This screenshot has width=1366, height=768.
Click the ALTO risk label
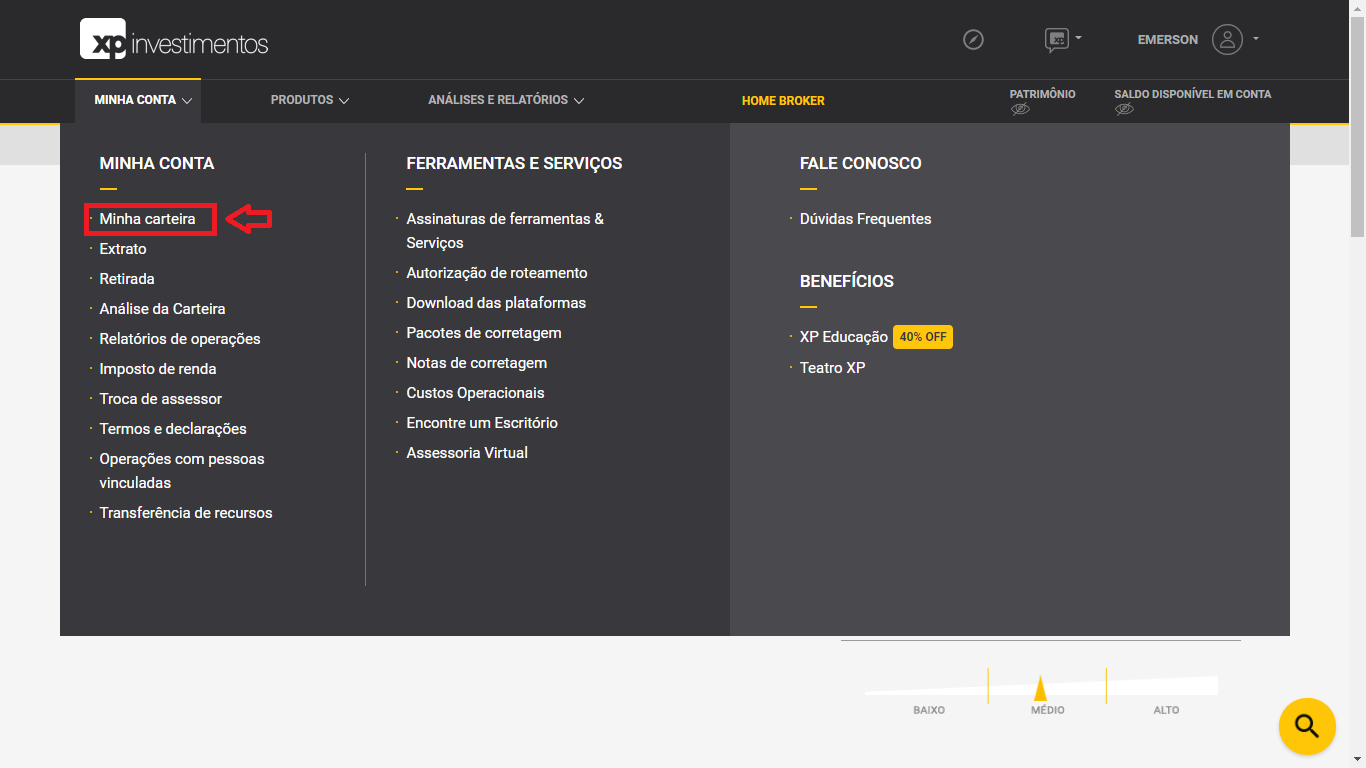click(x=1166, y=710)
